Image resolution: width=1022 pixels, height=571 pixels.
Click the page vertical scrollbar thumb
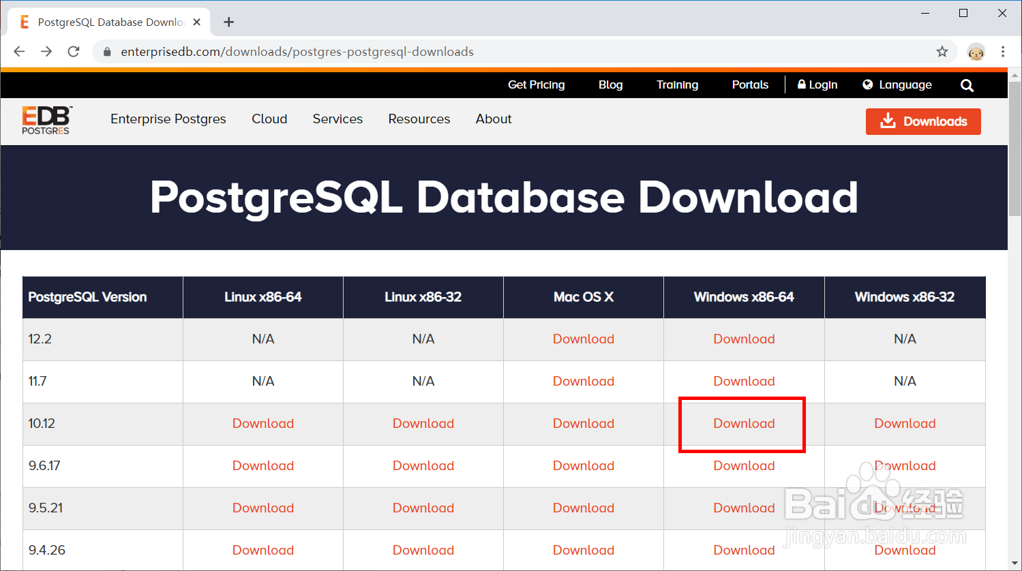point(1015,150)
